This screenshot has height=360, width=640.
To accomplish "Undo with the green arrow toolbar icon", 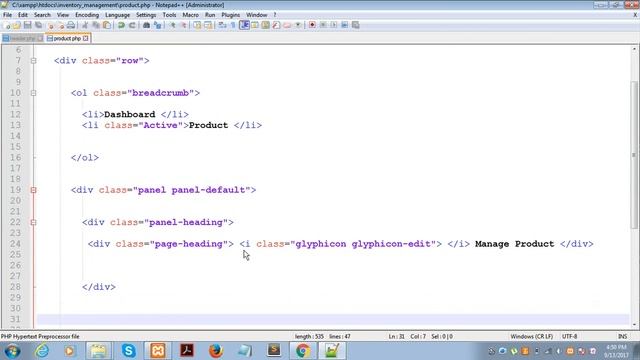I will 121,25.
